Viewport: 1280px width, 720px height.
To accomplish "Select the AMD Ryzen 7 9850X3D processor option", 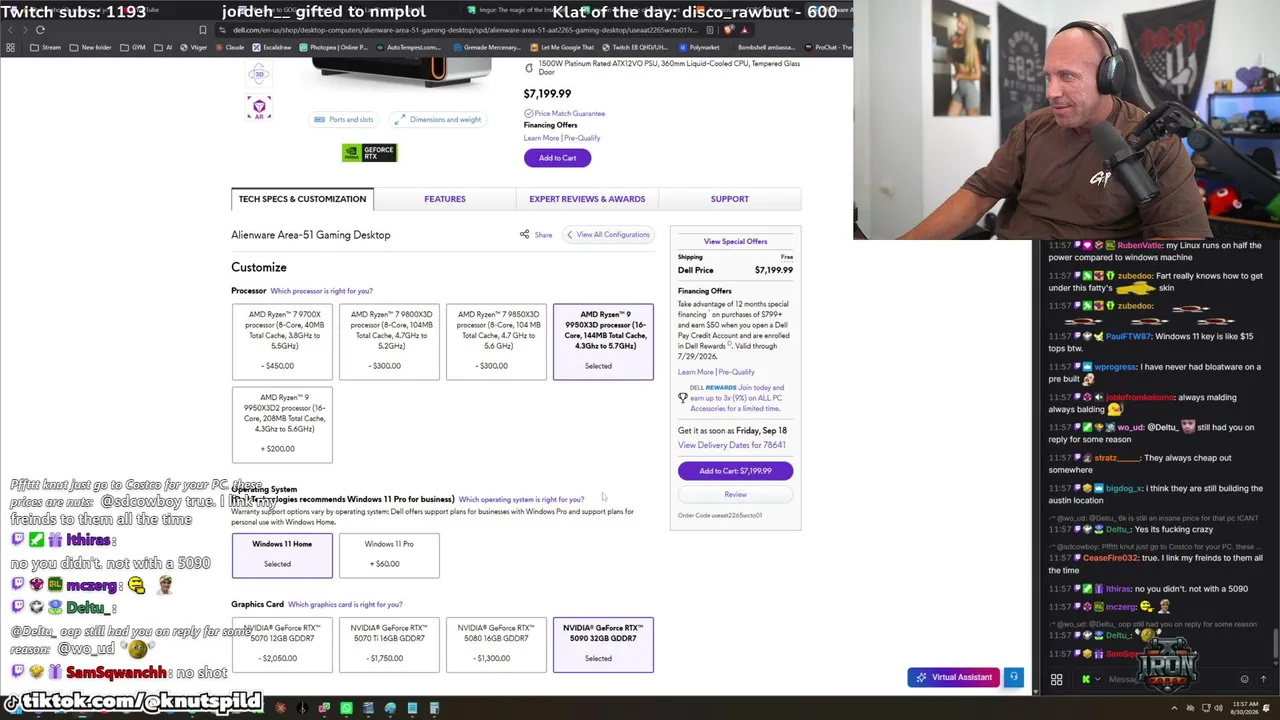I will pos(496,341).
